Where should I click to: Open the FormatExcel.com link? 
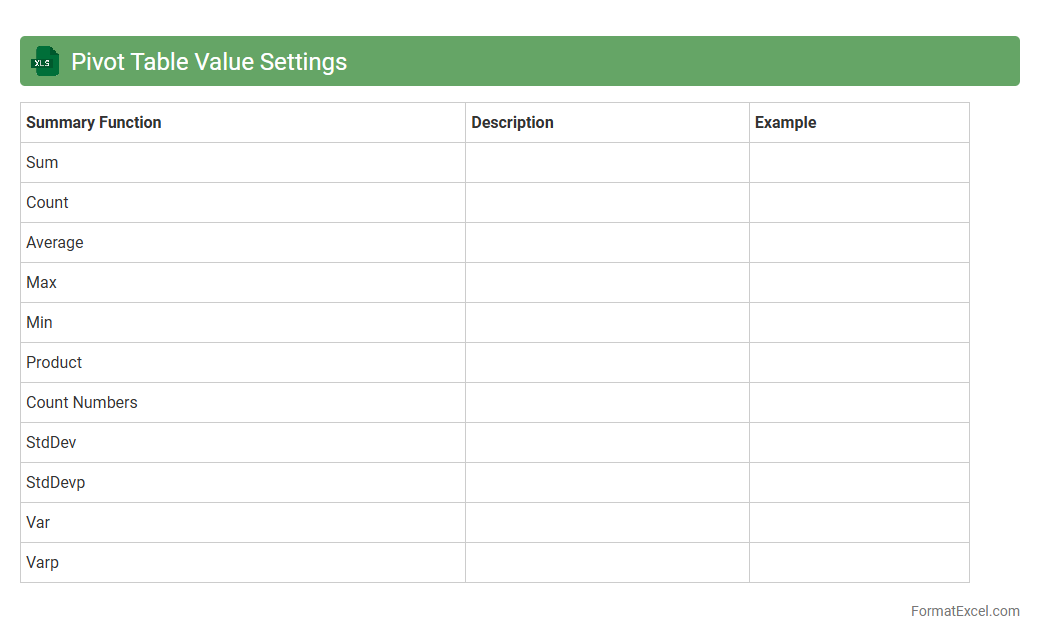pyautogui.click(x=965, y=611)
